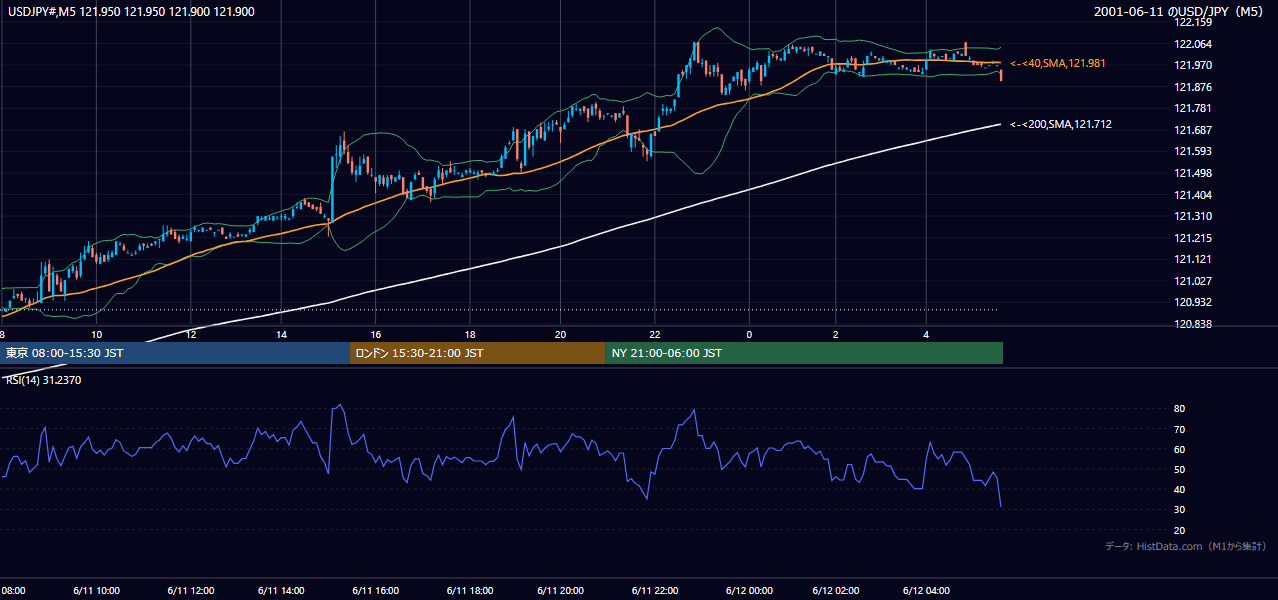Click the RSI(14) 31.2370 indicator label
Viewport: 1278px width, 600px height.
point(44,380)
